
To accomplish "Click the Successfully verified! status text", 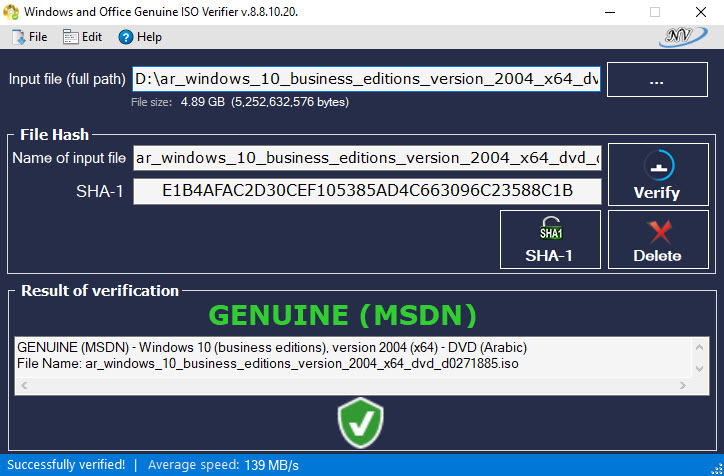I will (66, 465).
